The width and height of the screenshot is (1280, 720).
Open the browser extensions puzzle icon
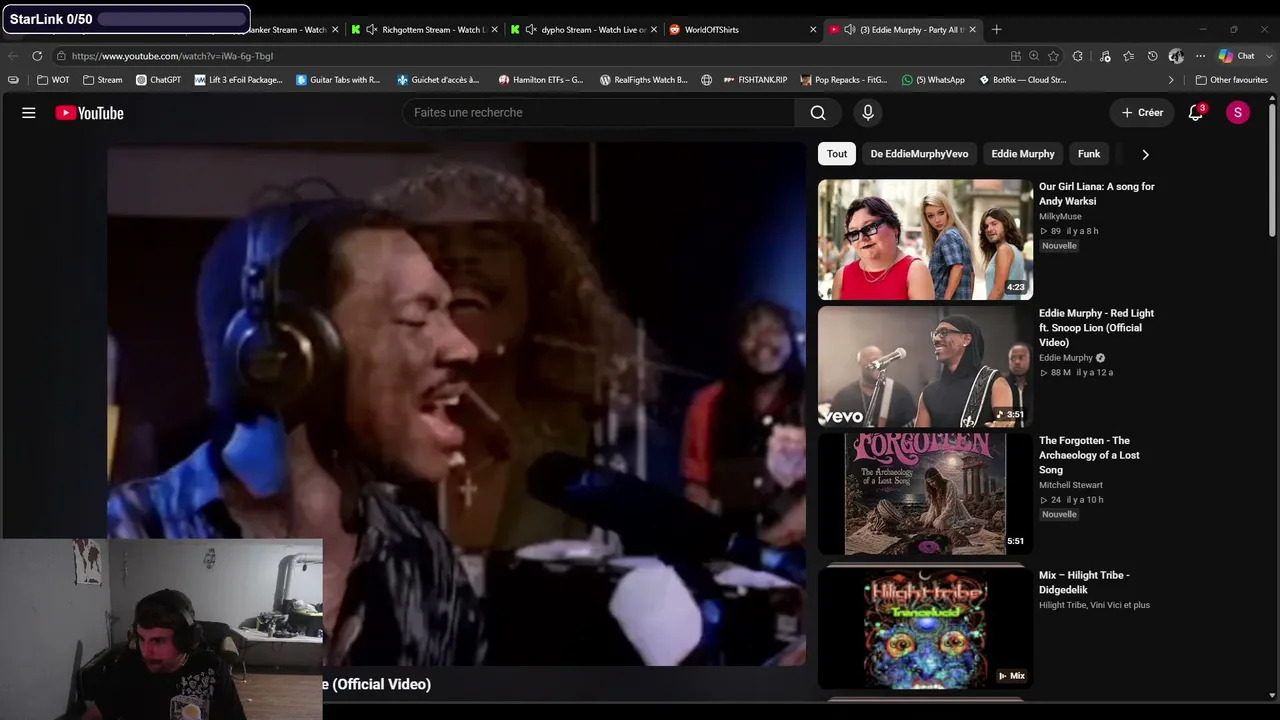[1077, 56]
